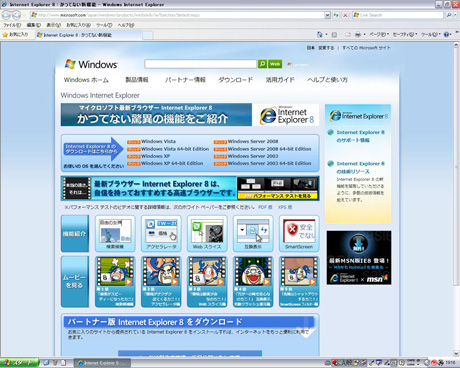Open the ヘルプ menu
Viewport: 460px width, 368px height.
tap(126, 25)
